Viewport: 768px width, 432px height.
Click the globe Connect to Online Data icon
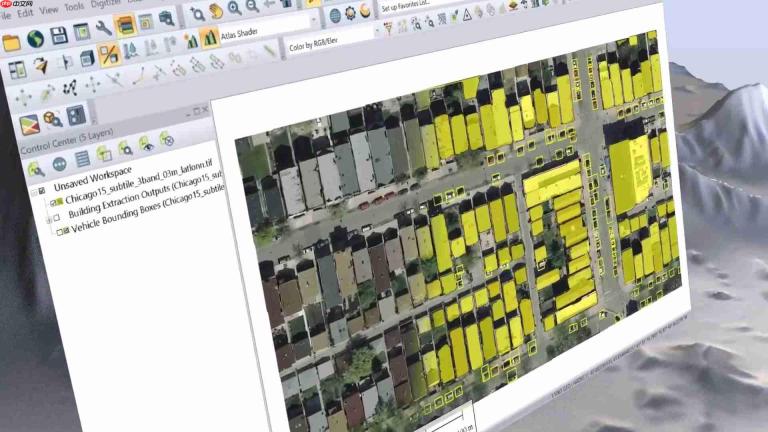click(35, 39)
